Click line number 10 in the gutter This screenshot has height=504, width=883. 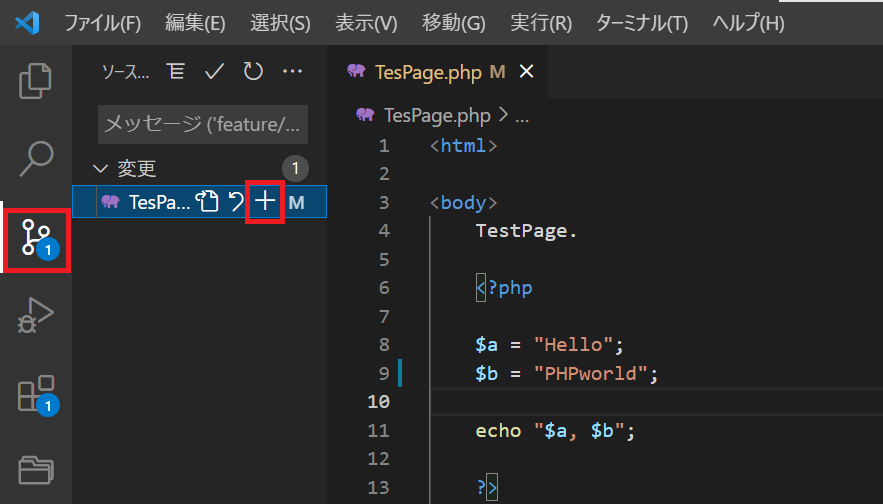pos(378,402)
